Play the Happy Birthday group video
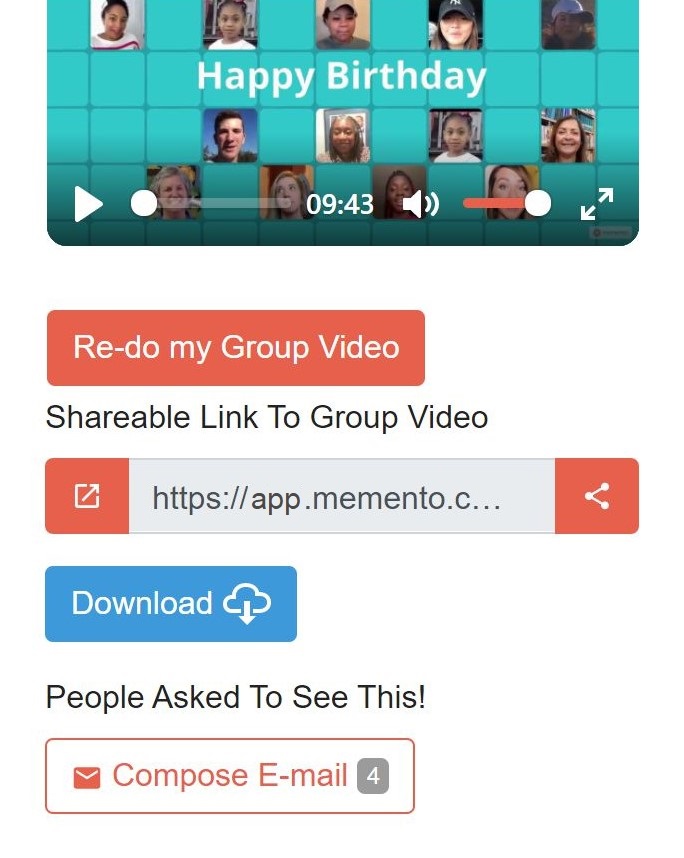The width and height of the screenshot is (684, 858). click(x=88, y=204)
